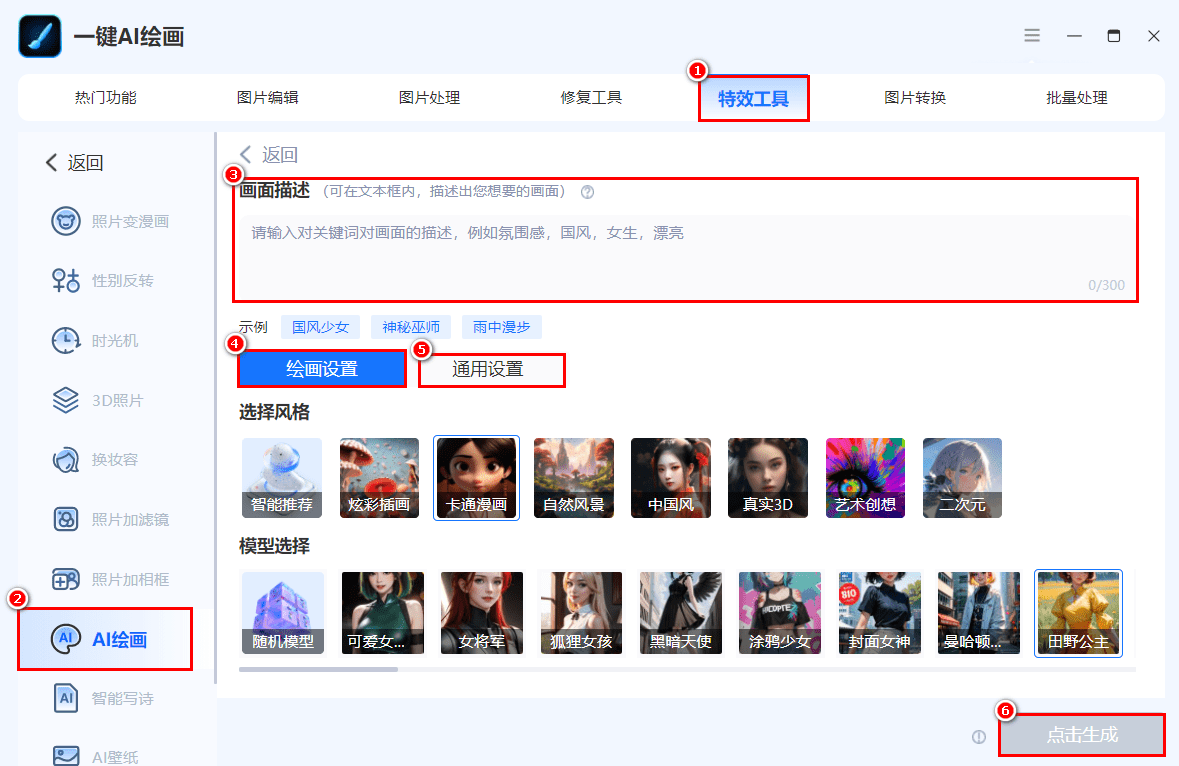Viewport: 1179px width, 766px height.
Task: Click the help icon beside 画面描述
Action: (x=587, y=192)
